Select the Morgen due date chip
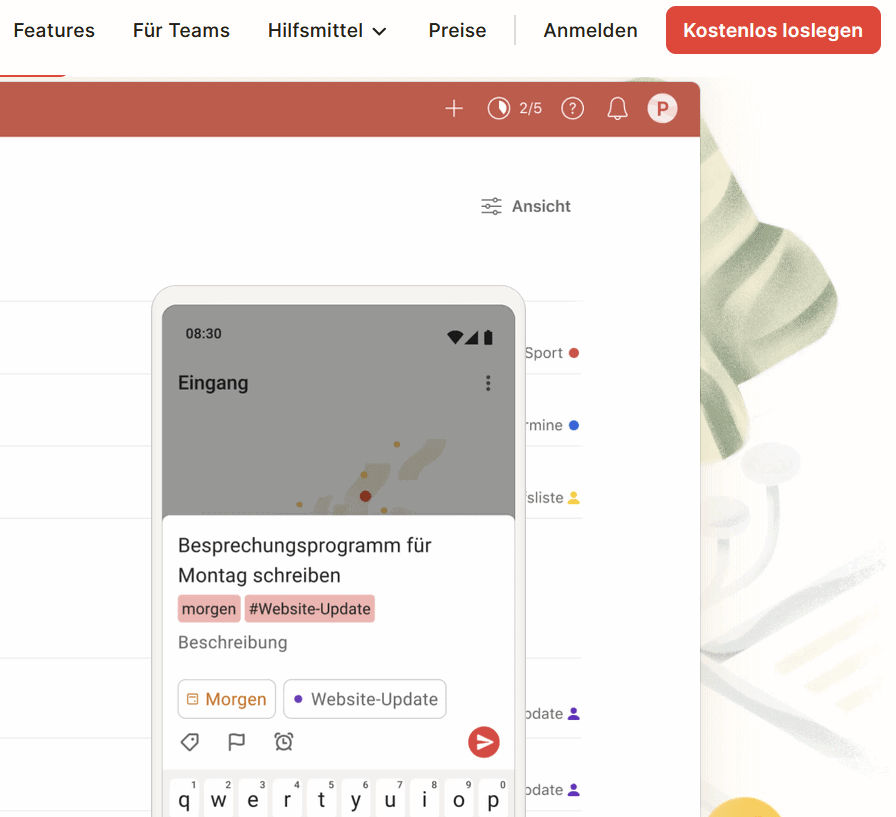Image resolution: width=896 pixels, height=817 pixels. [227, 699]
